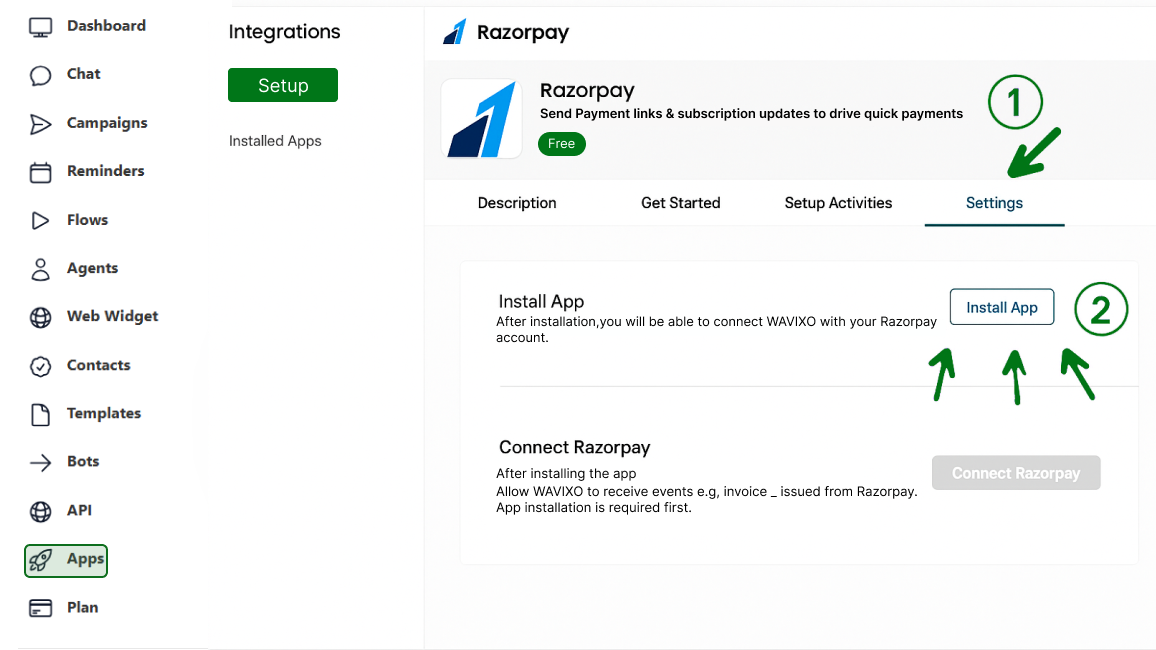This screenshot has height=650, width=1156.
Task: Open Agents using the person icon
Action: pyautogui.click(x=40, y=269)
